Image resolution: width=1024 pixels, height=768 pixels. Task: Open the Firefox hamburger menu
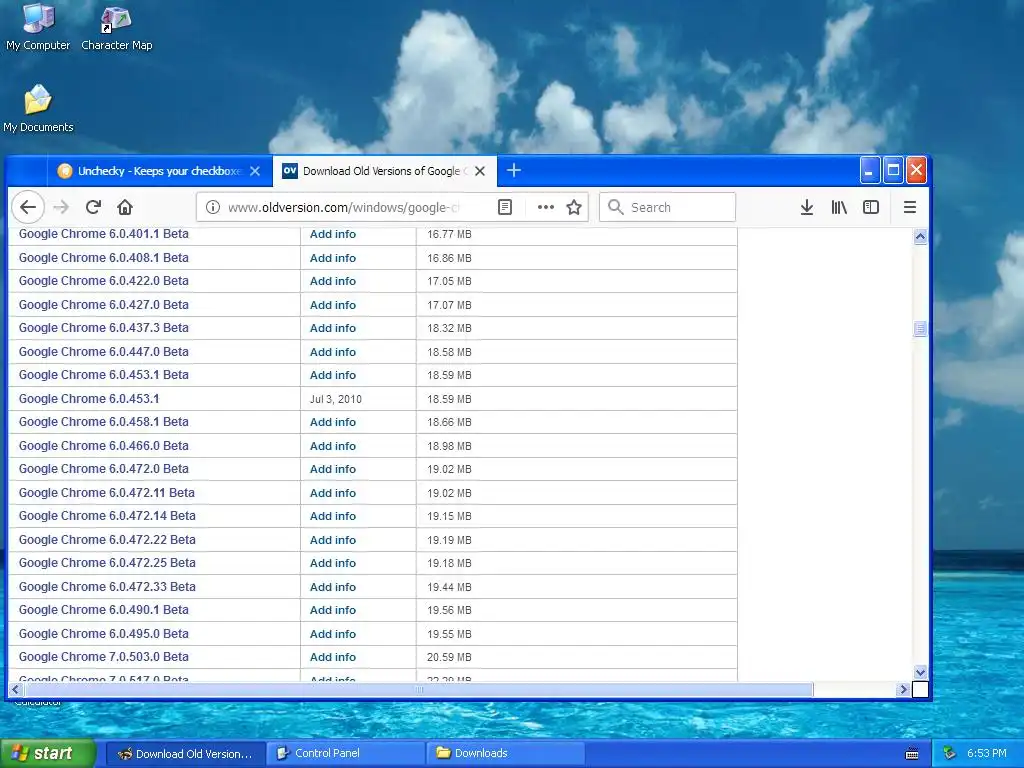tap(909, 207)
